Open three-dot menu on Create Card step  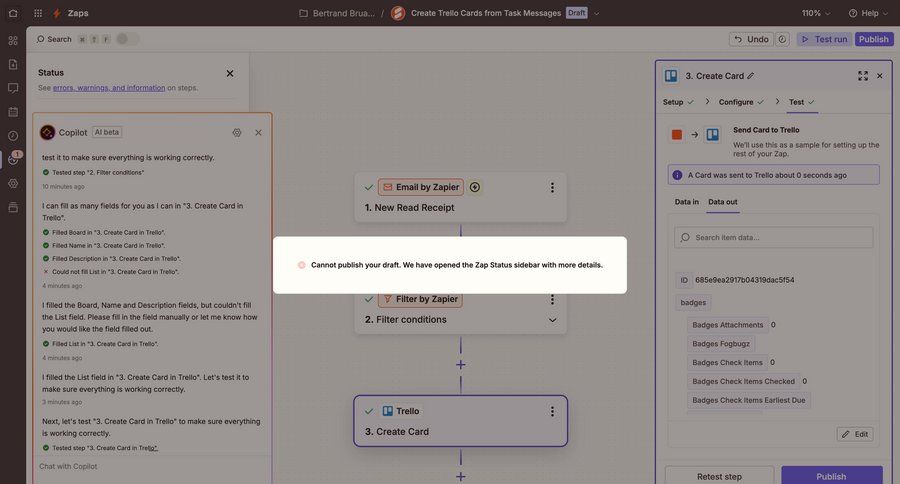[552, 411]
